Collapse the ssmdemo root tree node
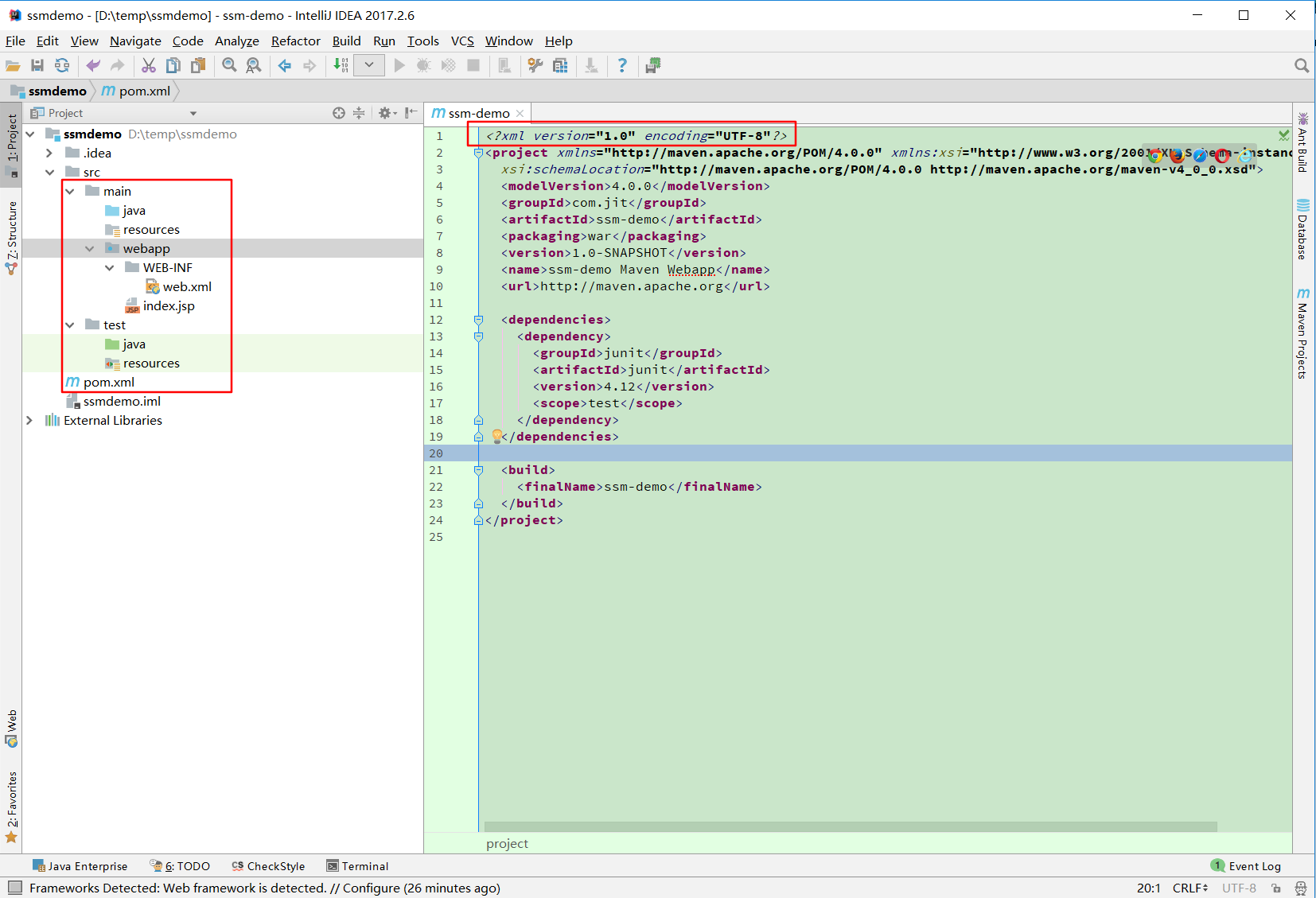The height and width of the screenshot is (898, 1316). 30,134
